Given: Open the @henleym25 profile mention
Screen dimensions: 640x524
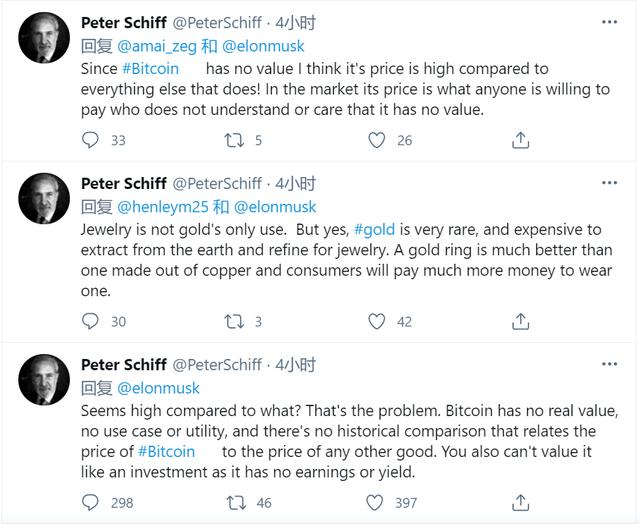Looking at the screenshot, I should click(165, 207).
